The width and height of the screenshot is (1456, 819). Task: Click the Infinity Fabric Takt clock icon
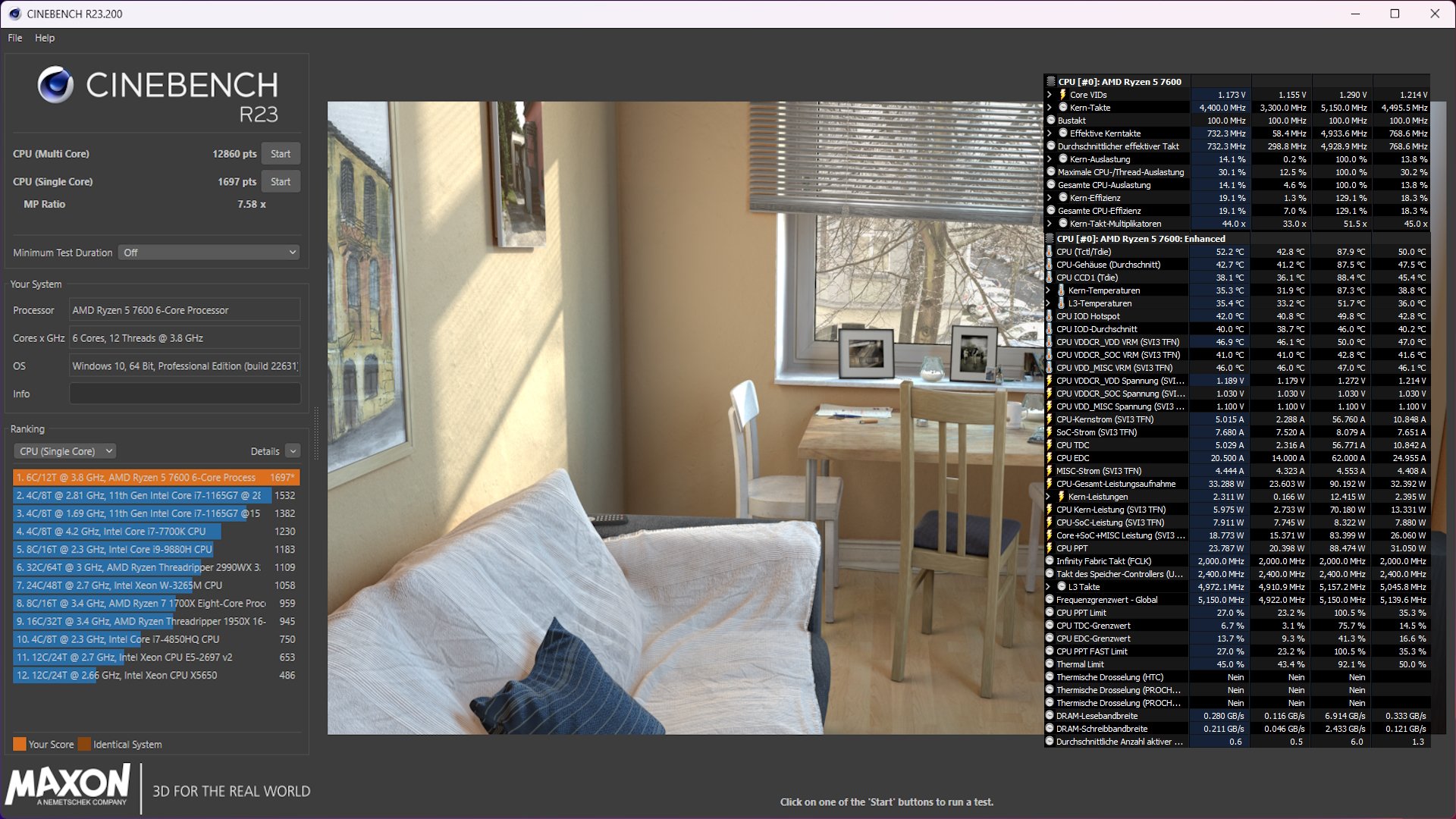1050,561
